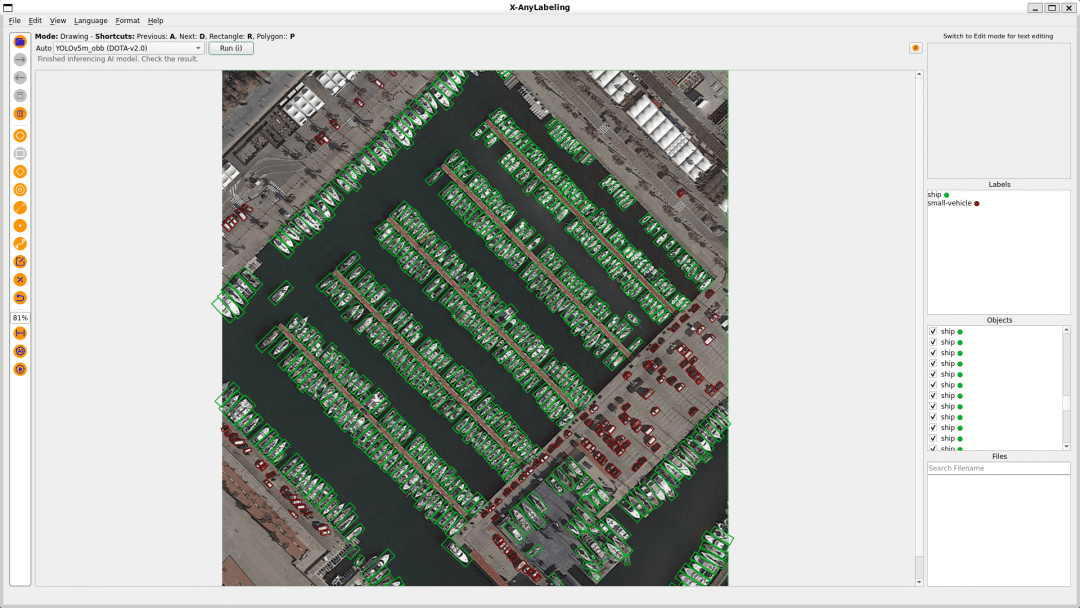1080x608 pixels.
Task: Pick the line drawing tool icon
Action: pyautogui.click(x=20, y=207)
